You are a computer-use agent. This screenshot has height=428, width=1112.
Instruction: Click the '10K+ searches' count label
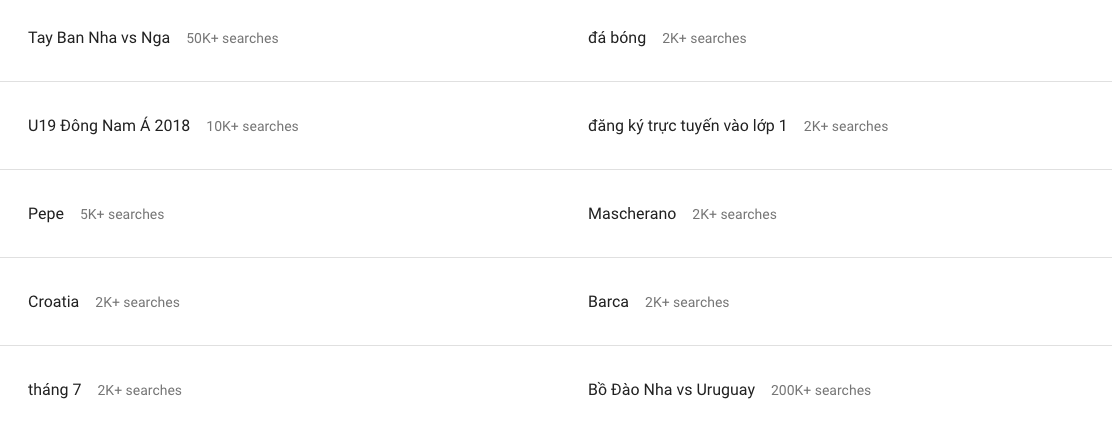coord(252,126)
